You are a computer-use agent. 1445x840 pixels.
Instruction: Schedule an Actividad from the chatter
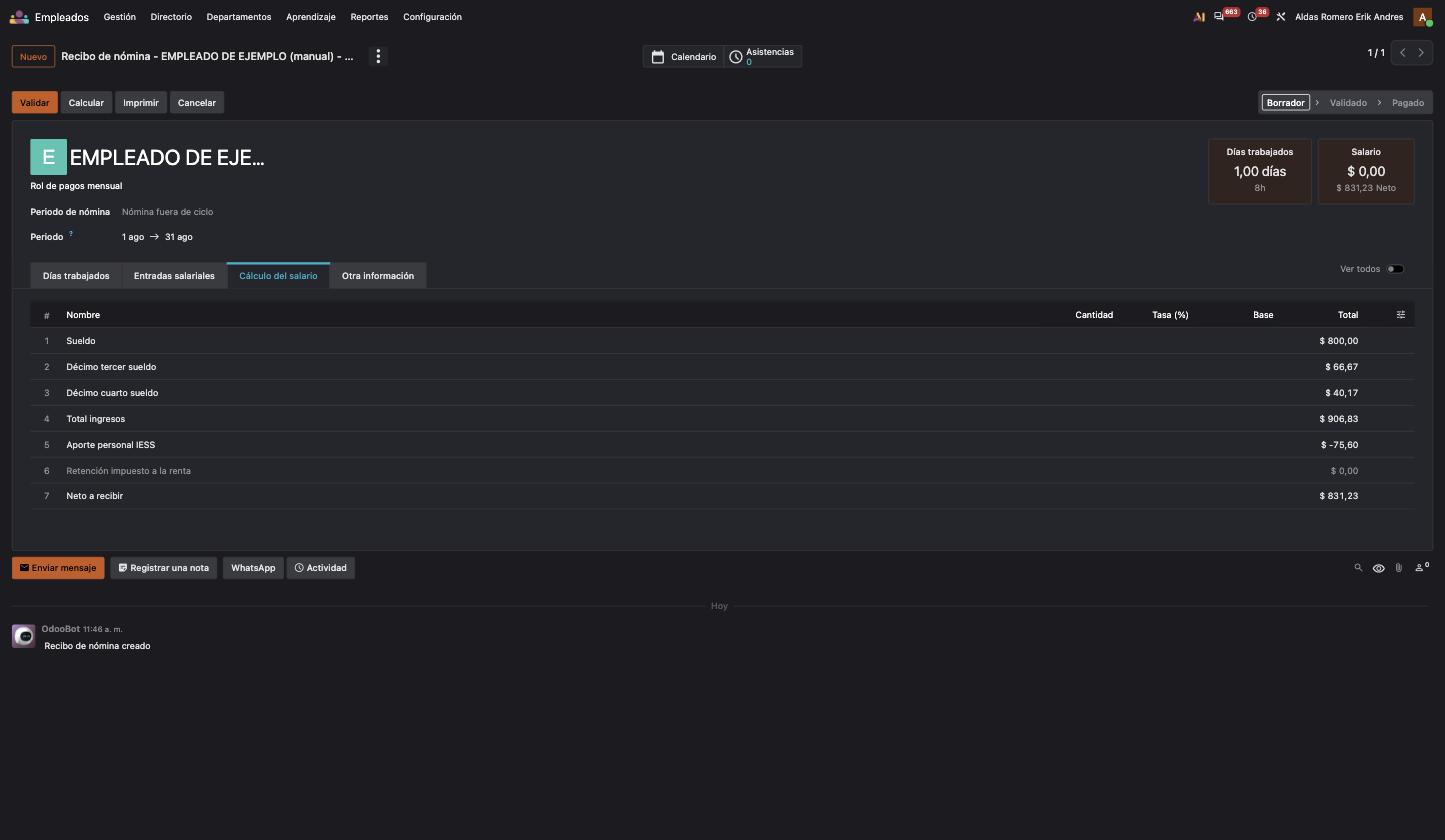(x=321, y=568)
